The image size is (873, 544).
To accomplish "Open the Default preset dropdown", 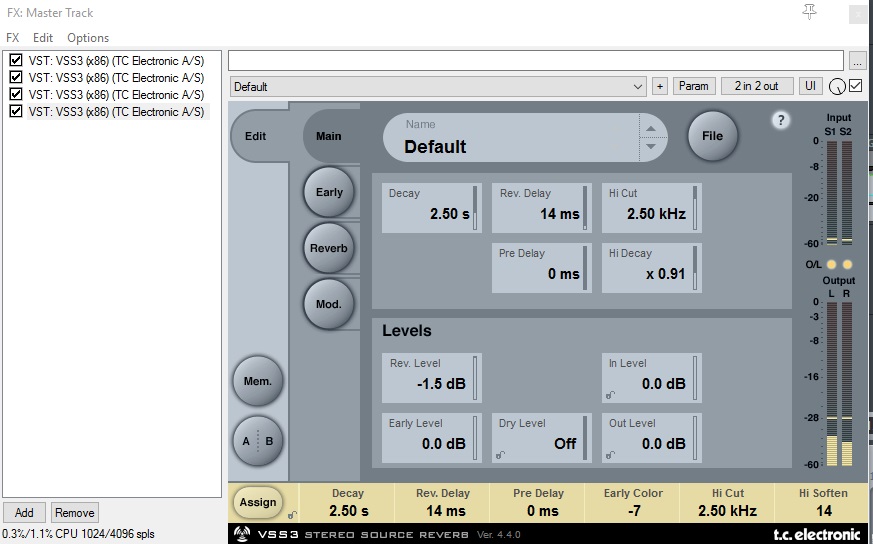I will click(438, 87).
